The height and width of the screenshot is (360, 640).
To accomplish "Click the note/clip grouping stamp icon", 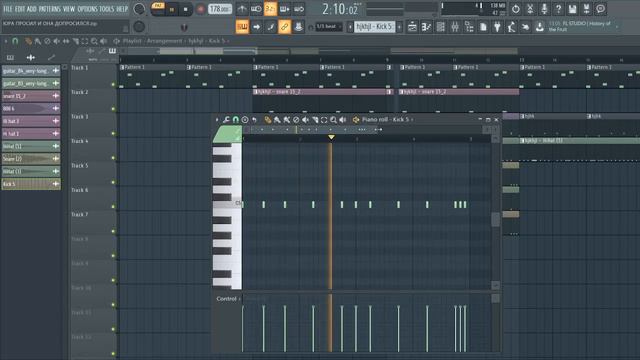I will point(299,27).
